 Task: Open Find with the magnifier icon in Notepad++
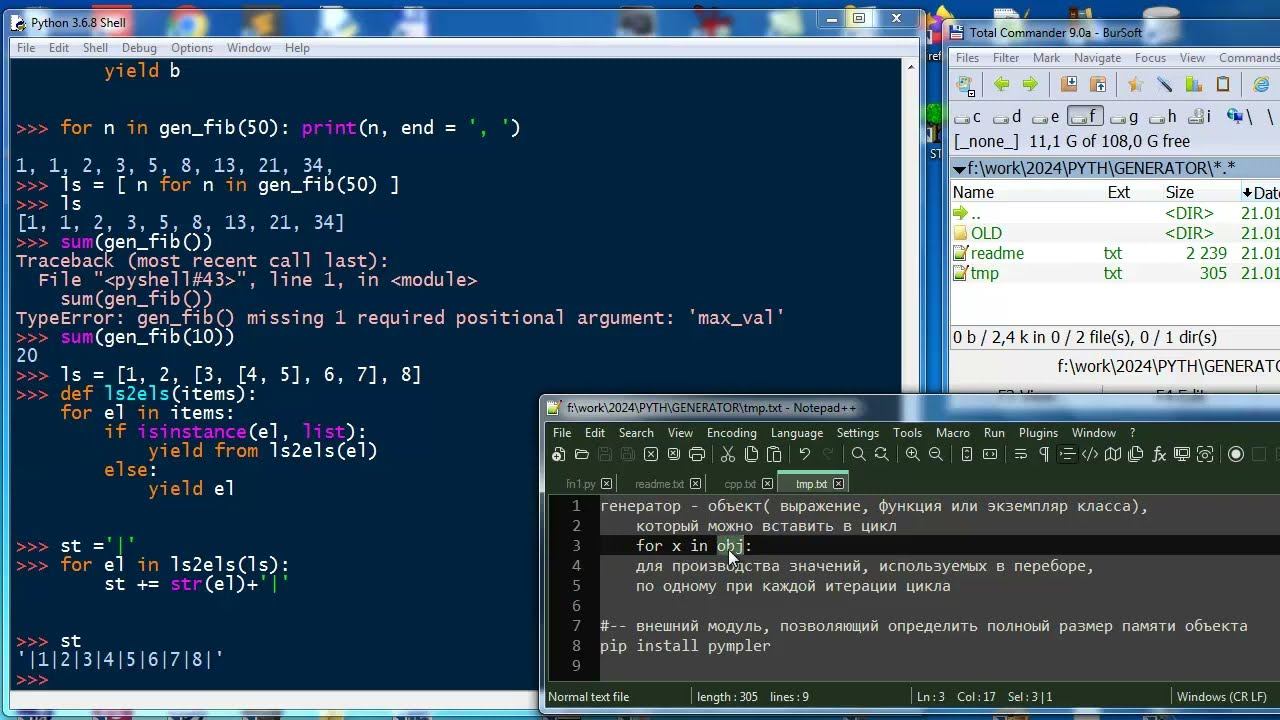coord(858,454)
